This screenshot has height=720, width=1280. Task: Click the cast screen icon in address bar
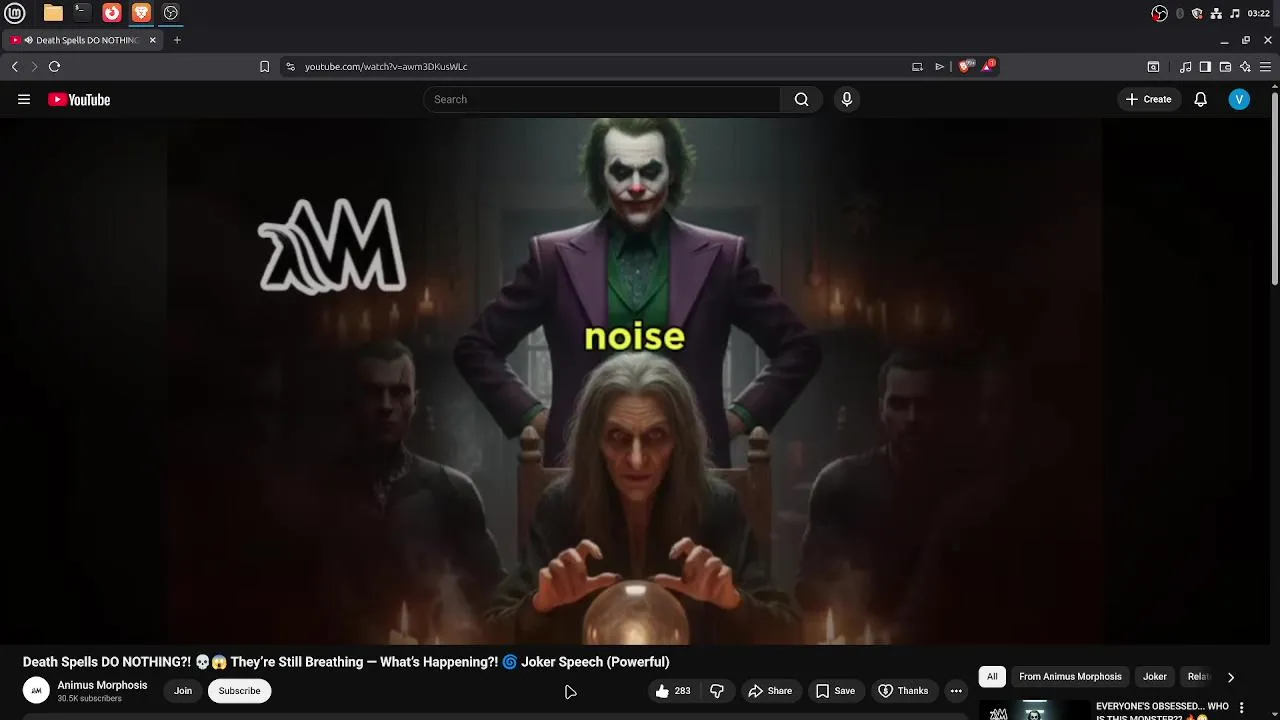917,67
